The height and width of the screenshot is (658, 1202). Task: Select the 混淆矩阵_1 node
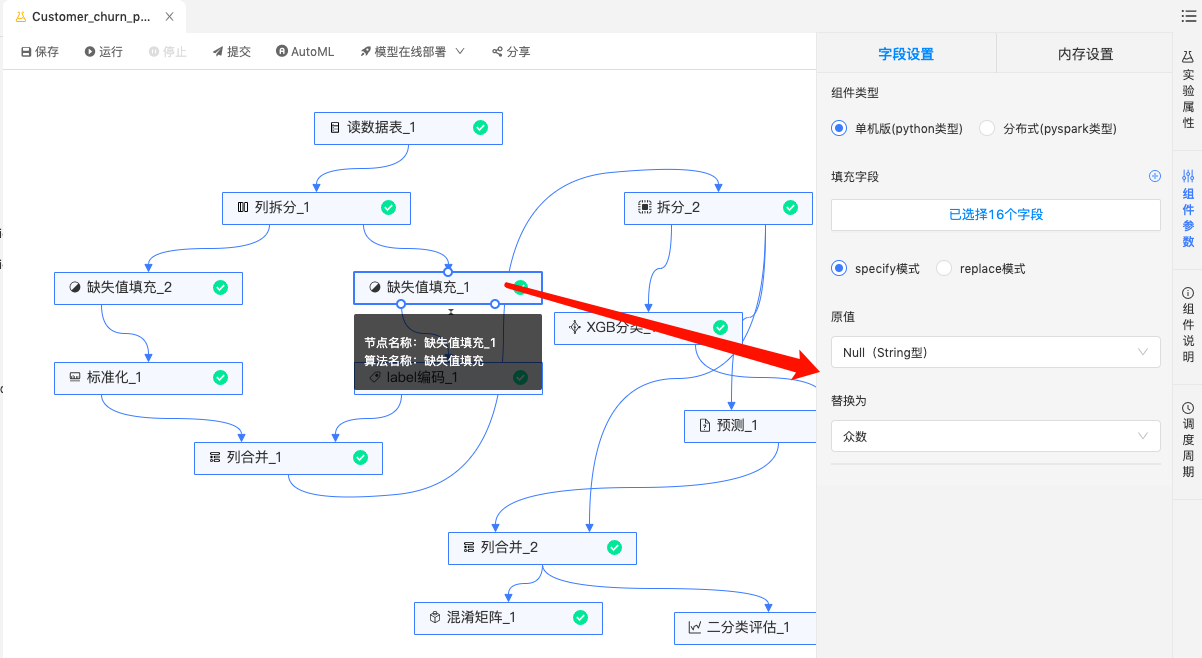508,618
